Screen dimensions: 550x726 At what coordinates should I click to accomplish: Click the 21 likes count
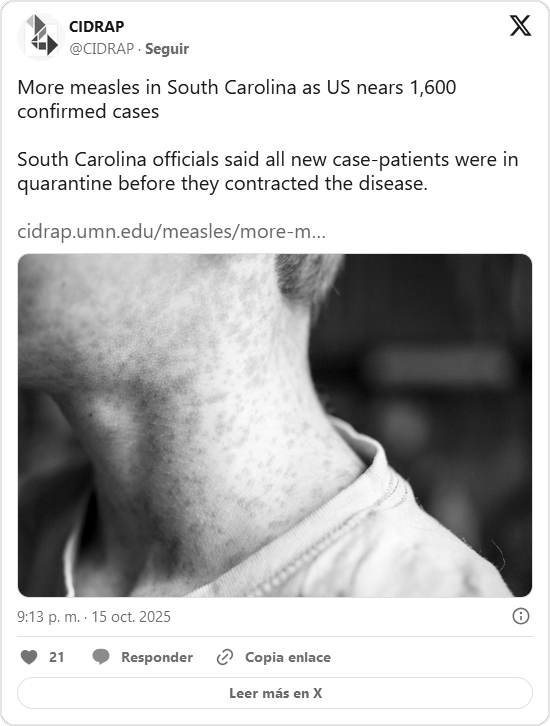click(56, 657)
